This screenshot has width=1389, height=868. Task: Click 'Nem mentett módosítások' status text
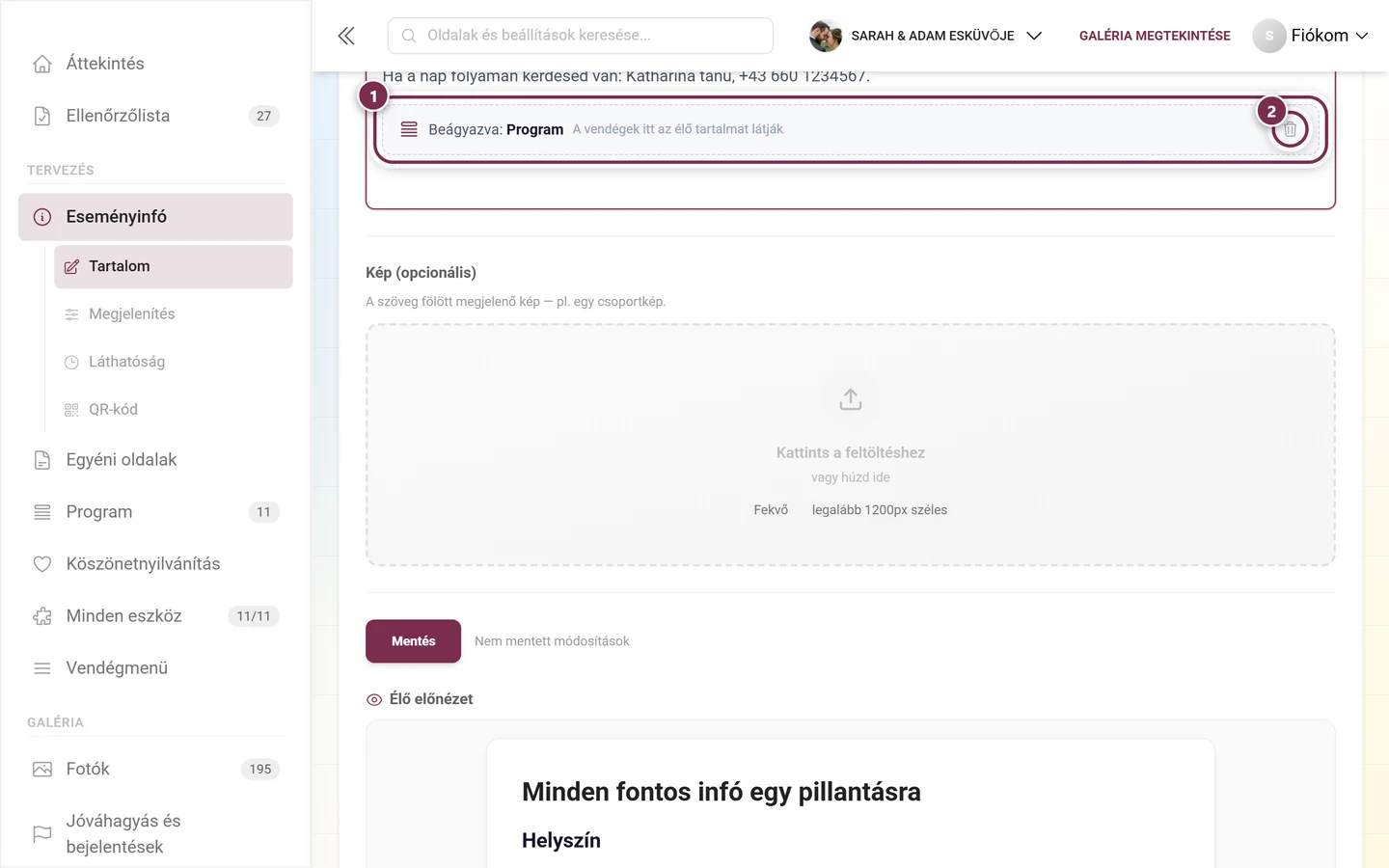[x=552, y=641]
